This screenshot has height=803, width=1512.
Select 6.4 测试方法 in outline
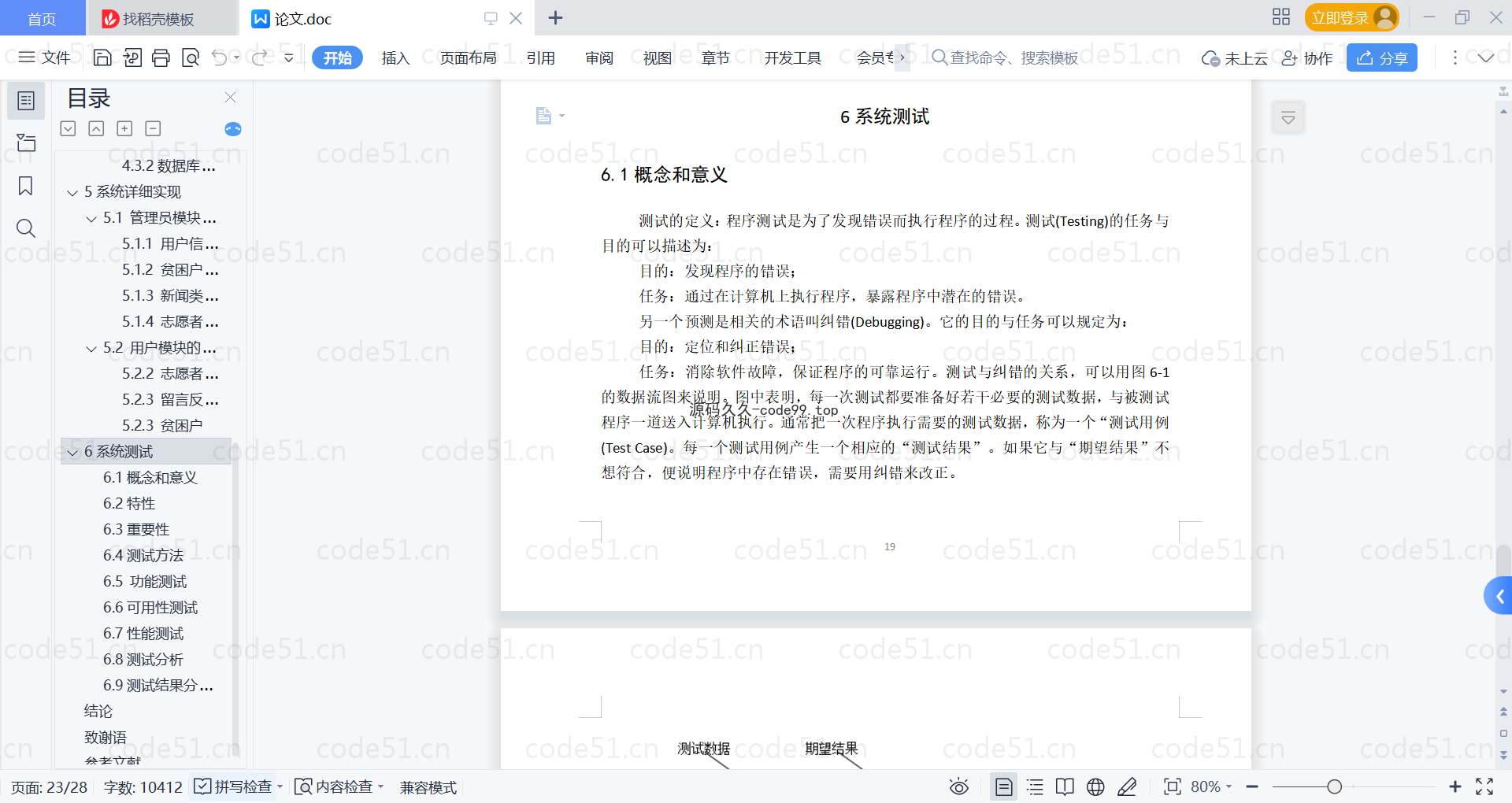pyautogui.click(x=143, y=556)
